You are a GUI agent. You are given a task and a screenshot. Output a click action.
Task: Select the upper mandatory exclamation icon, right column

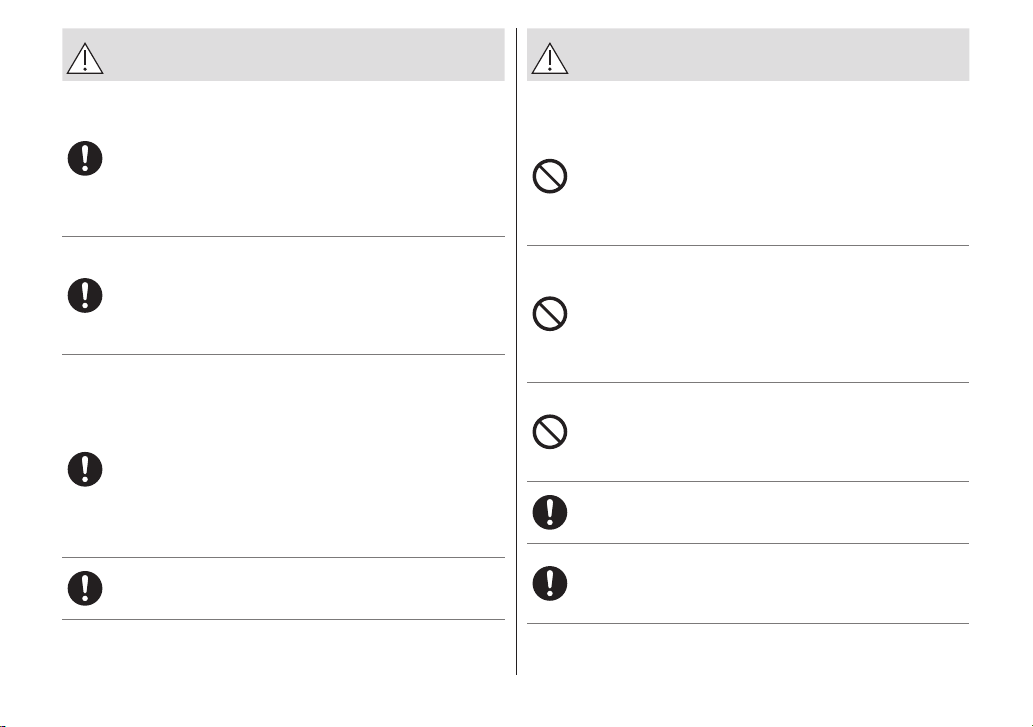pos(549,512)
